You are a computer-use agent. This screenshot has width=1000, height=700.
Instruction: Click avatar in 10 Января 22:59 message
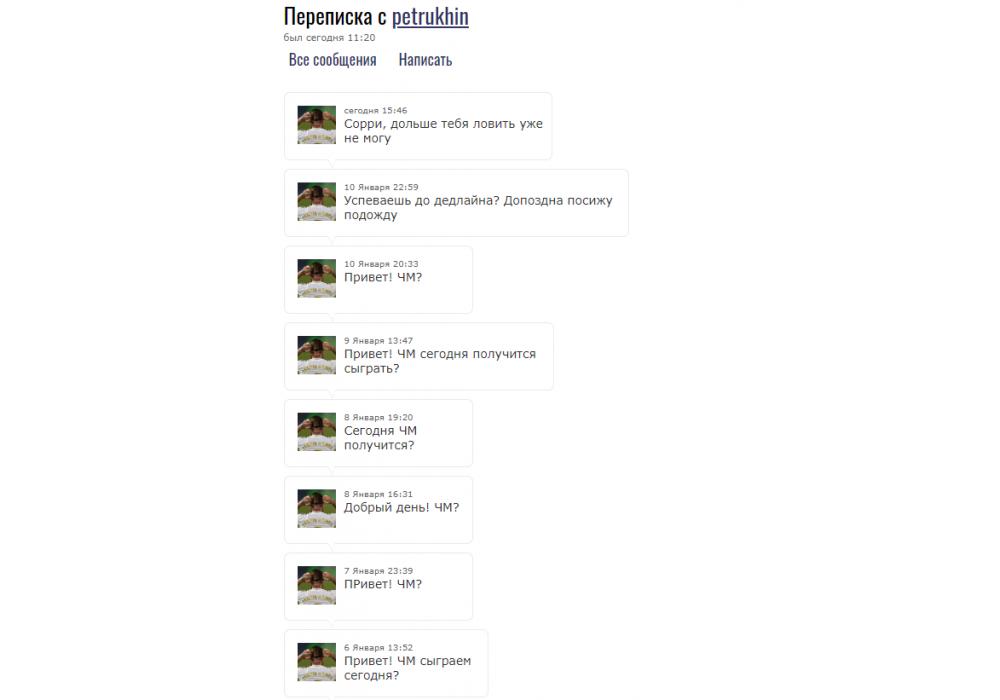pyautogui.click(x=316, y=201)
